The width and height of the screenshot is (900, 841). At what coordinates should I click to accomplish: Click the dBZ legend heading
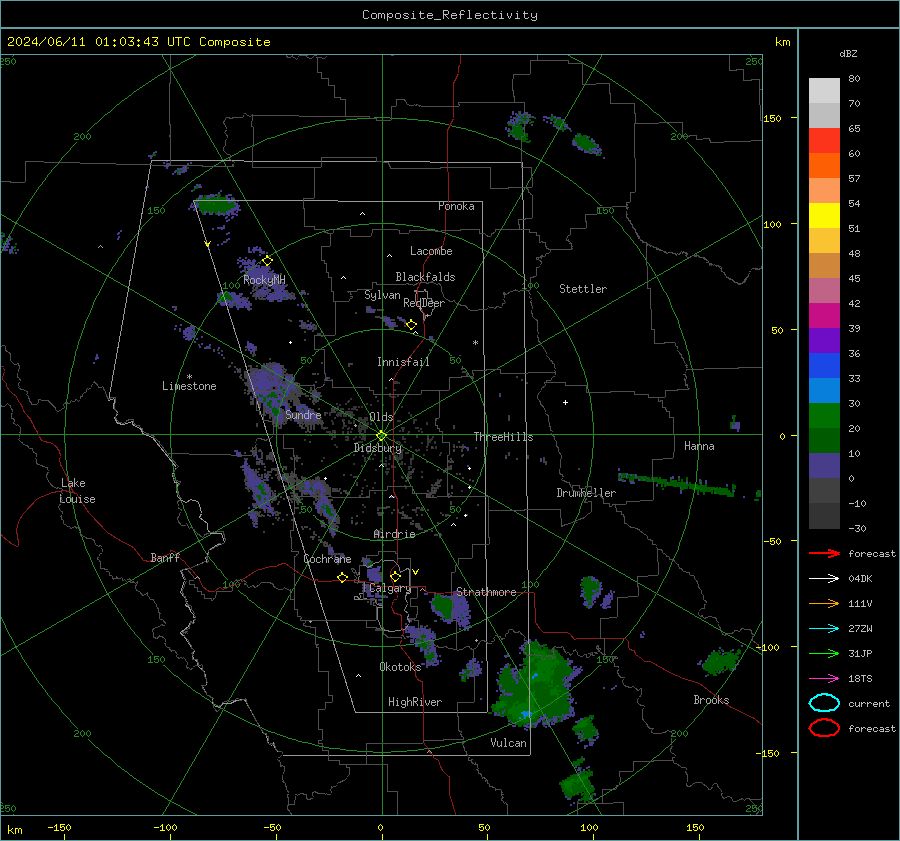click(x=848, y=53)
